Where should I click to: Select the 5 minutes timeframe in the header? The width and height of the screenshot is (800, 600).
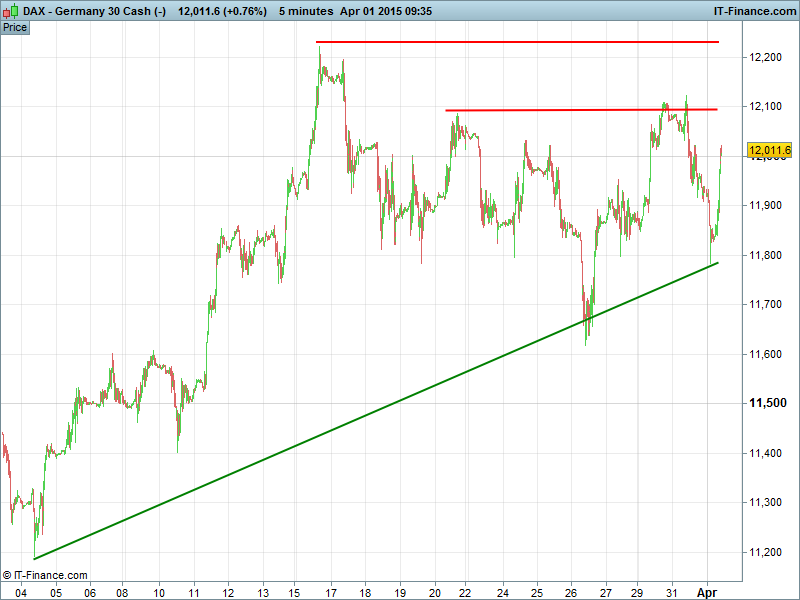[x=305, y=10]
